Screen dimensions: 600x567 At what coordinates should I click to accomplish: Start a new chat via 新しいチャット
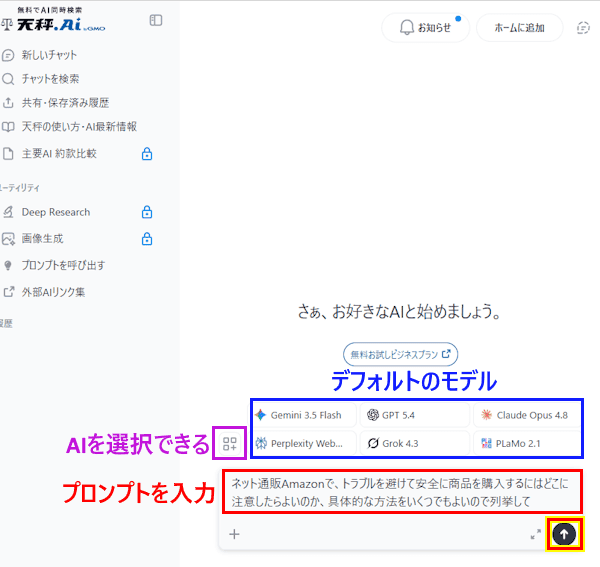click(x=49, y=55)
